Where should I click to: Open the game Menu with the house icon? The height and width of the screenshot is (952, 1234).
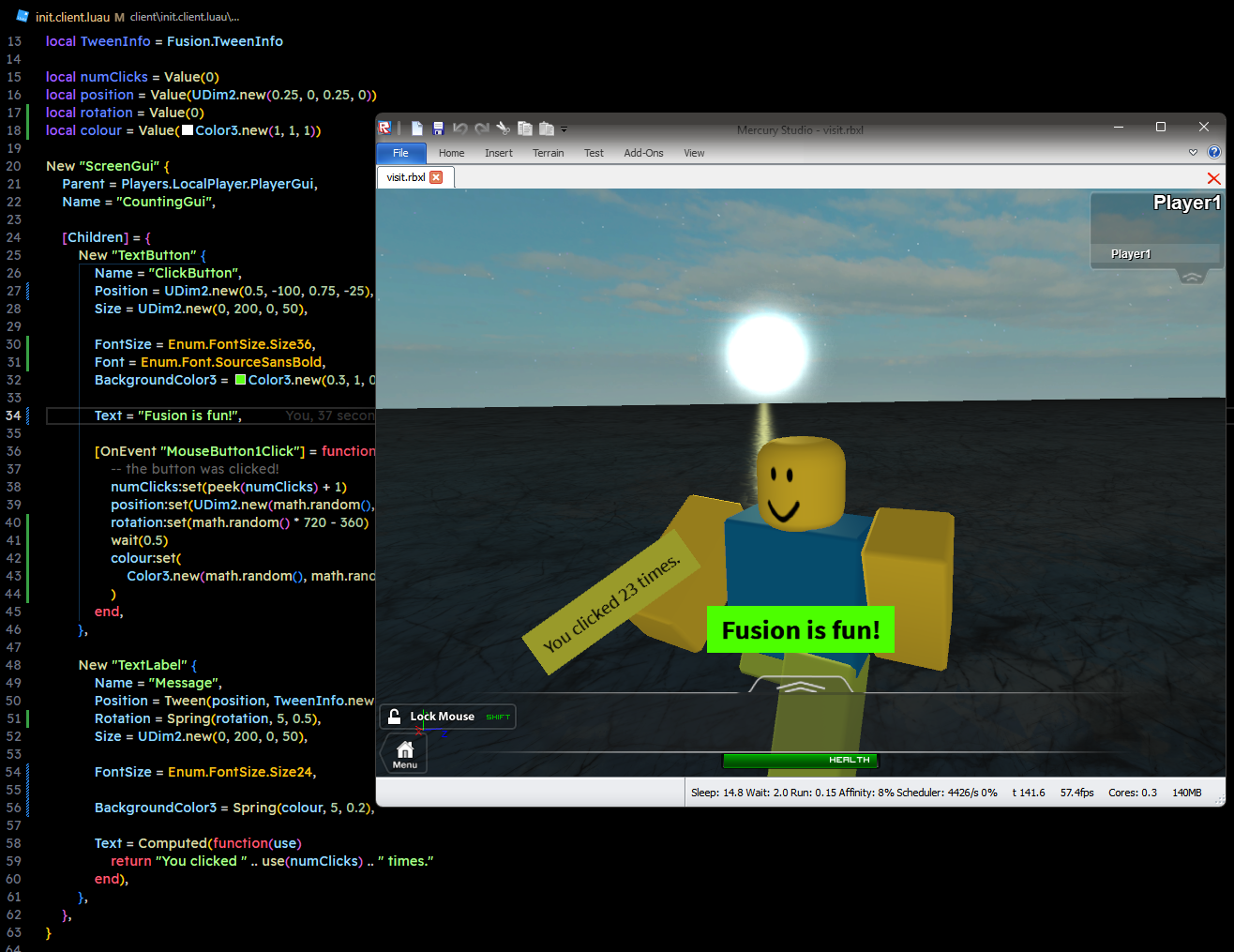(404, 753)
